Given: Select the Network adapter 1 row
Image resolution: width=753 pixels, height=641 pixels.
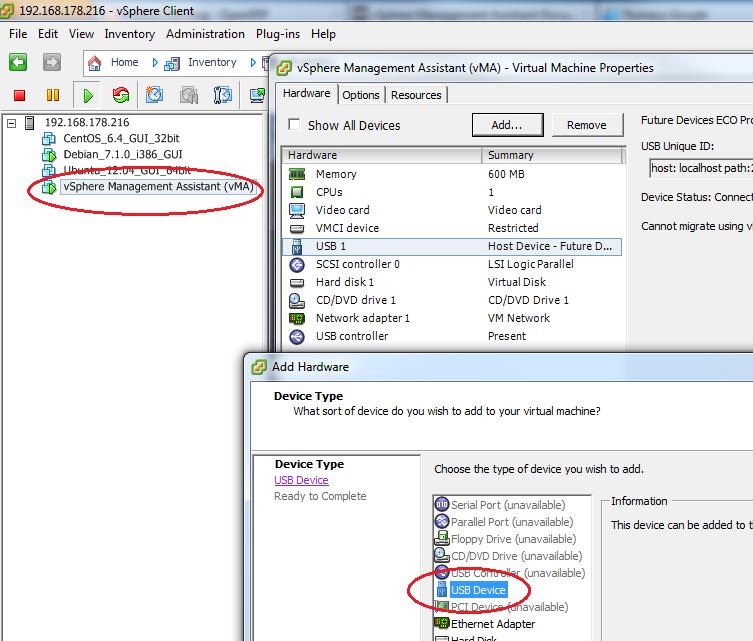Looking at the screenshot, I should point(451,318).
